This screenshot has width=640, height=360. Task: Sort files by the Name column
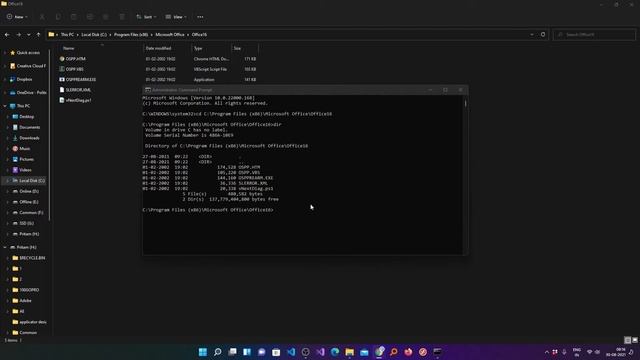100,48
